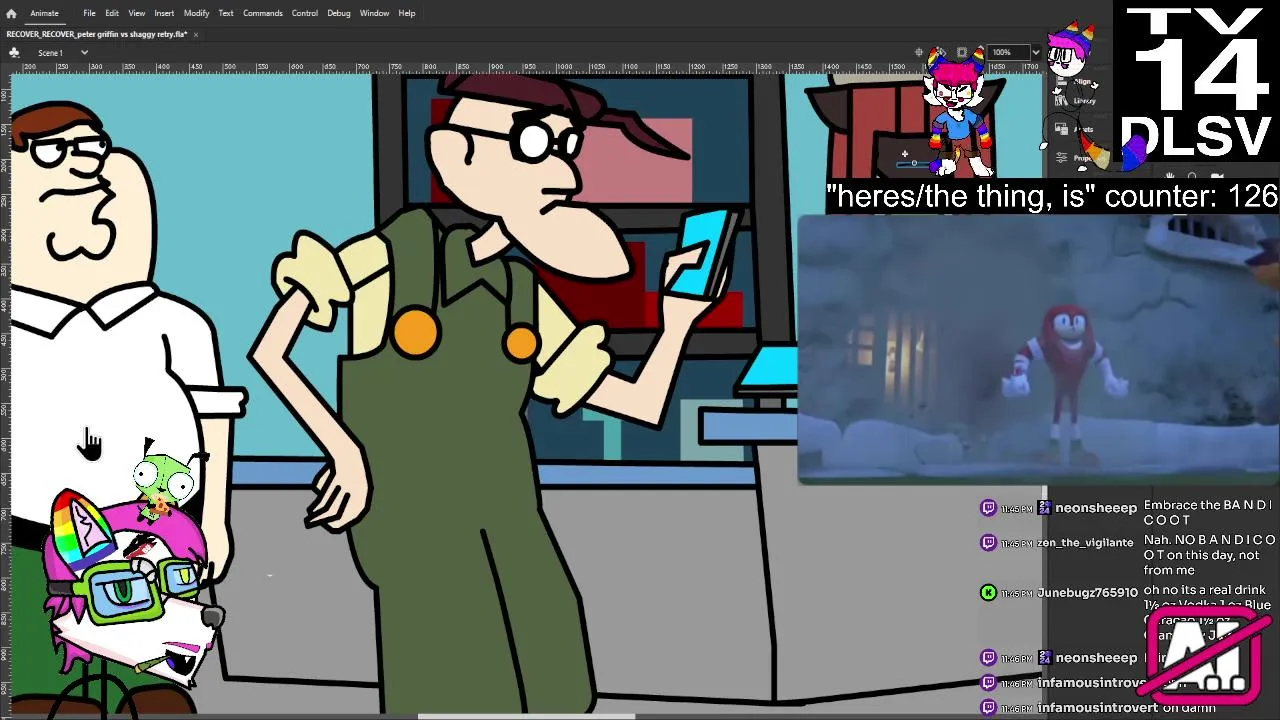Open the Window menu
Viewport: 1280px width, 720px height.
click(x=375, y=13)
